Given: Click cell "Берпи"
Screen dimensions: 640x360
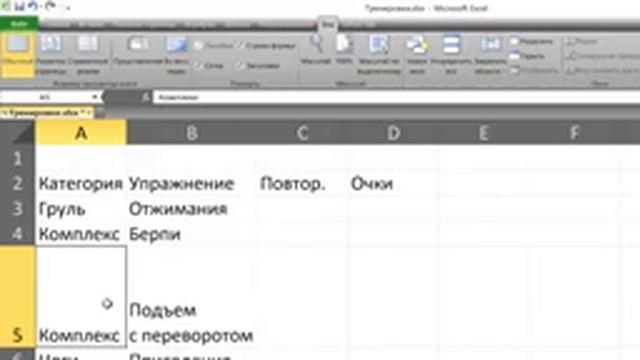Looking at the screenshot, I should [x=191, y=234].
